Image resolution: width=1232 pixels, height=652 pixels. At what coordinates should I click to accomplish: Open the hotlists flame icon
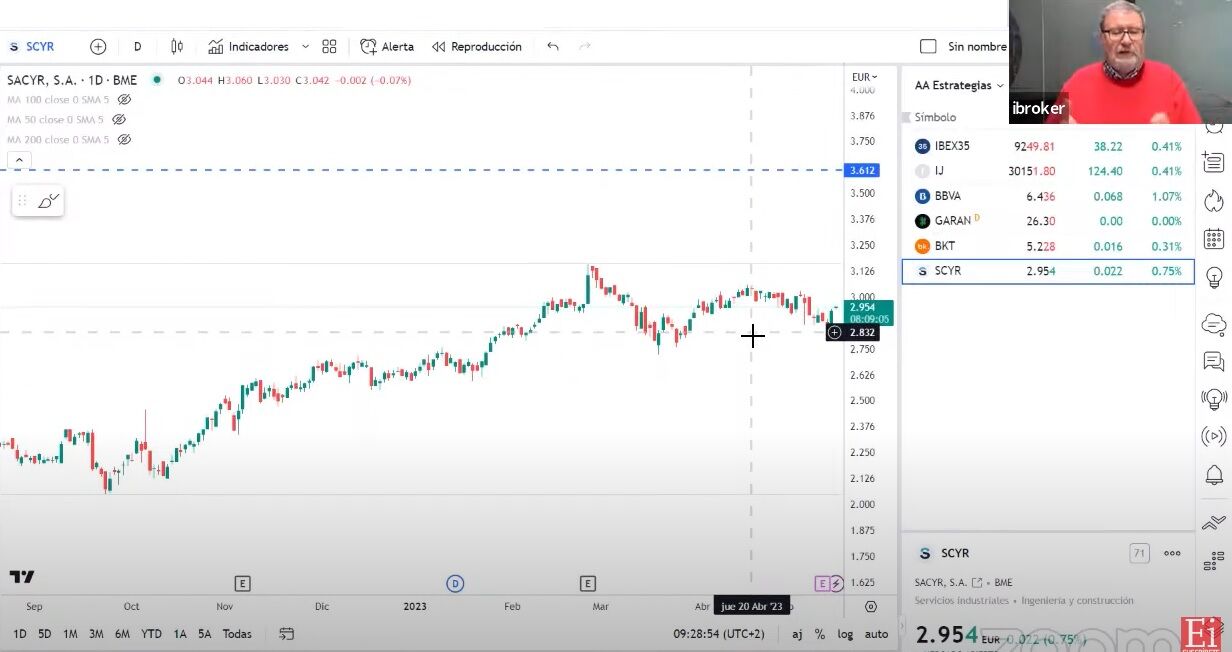[x=1214, y=200]
